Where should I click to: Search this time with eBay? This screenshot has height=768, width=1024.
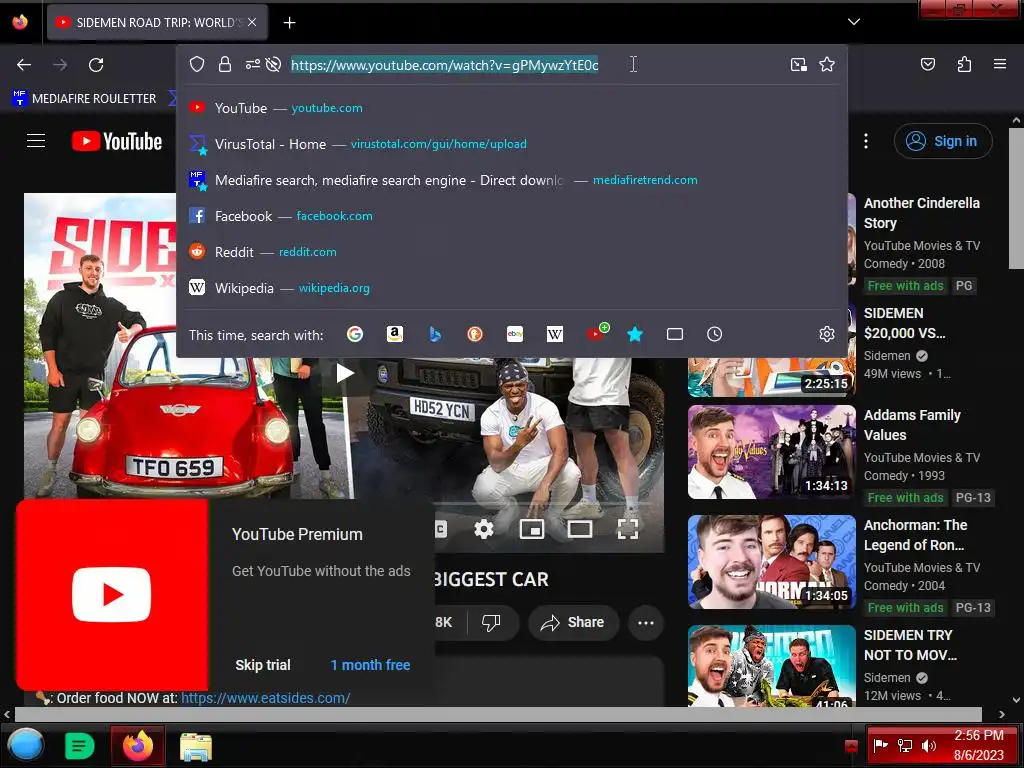pos(515,334)
